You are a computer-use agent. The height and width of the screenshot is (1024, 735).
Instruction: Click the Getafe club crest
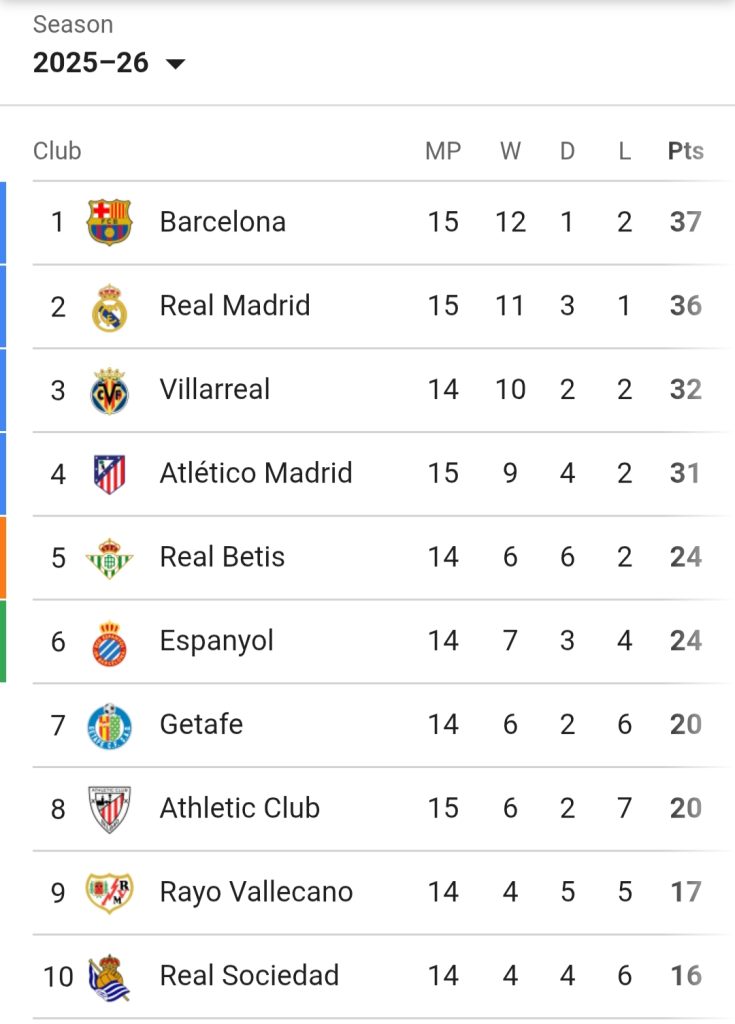click(109, 725)
